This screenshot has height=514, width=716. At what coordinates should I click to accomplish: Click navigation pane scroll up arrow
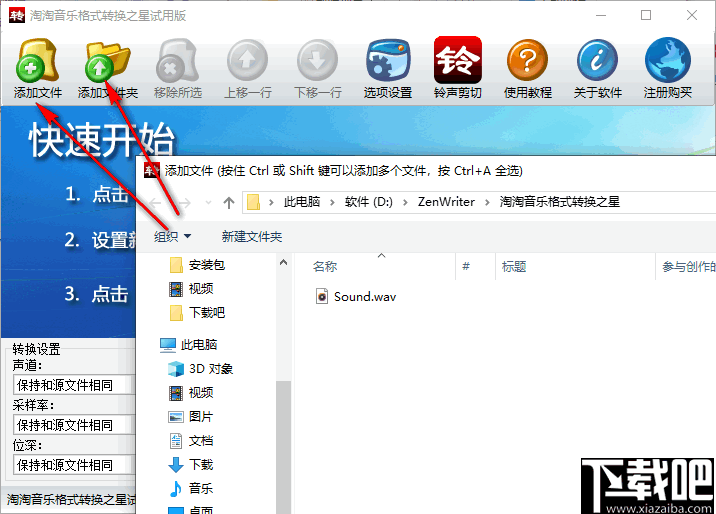(x=284, y=262)
